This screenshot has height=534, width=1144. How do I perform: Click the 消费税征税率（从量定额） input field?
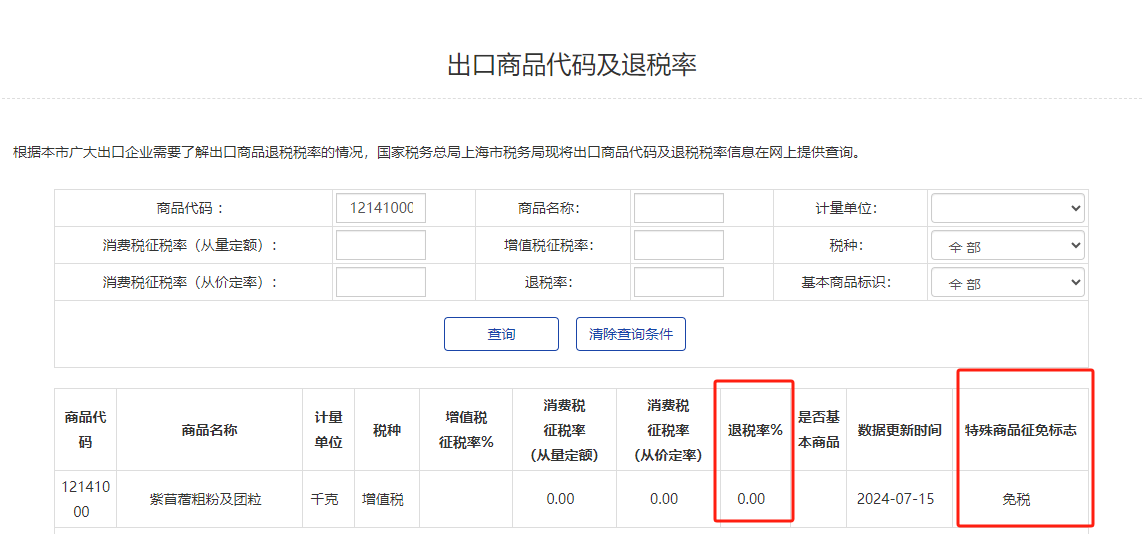[x=380, y=245]
